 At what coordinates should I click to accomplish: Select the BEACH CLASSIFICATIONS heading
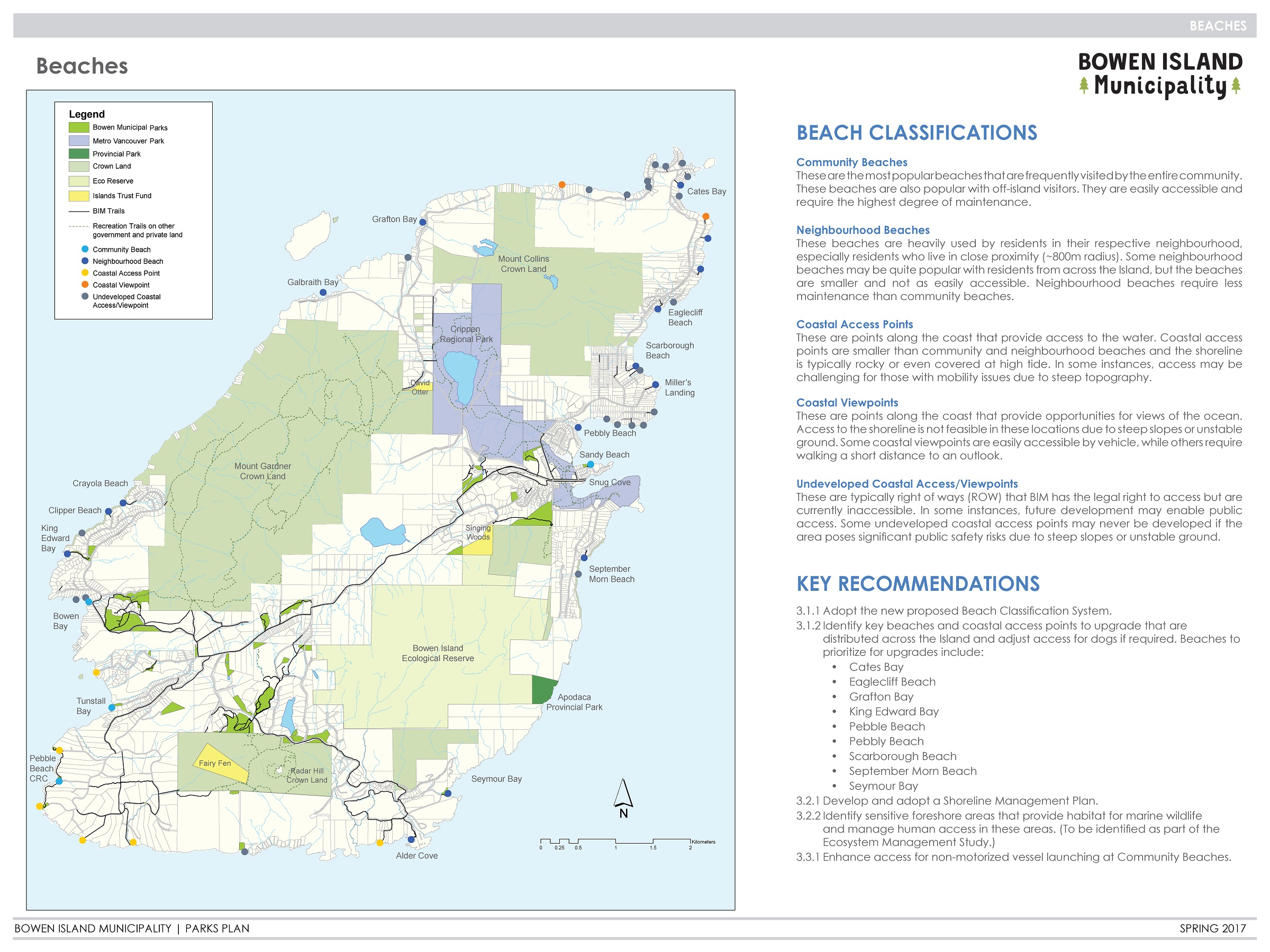(917, 133)
